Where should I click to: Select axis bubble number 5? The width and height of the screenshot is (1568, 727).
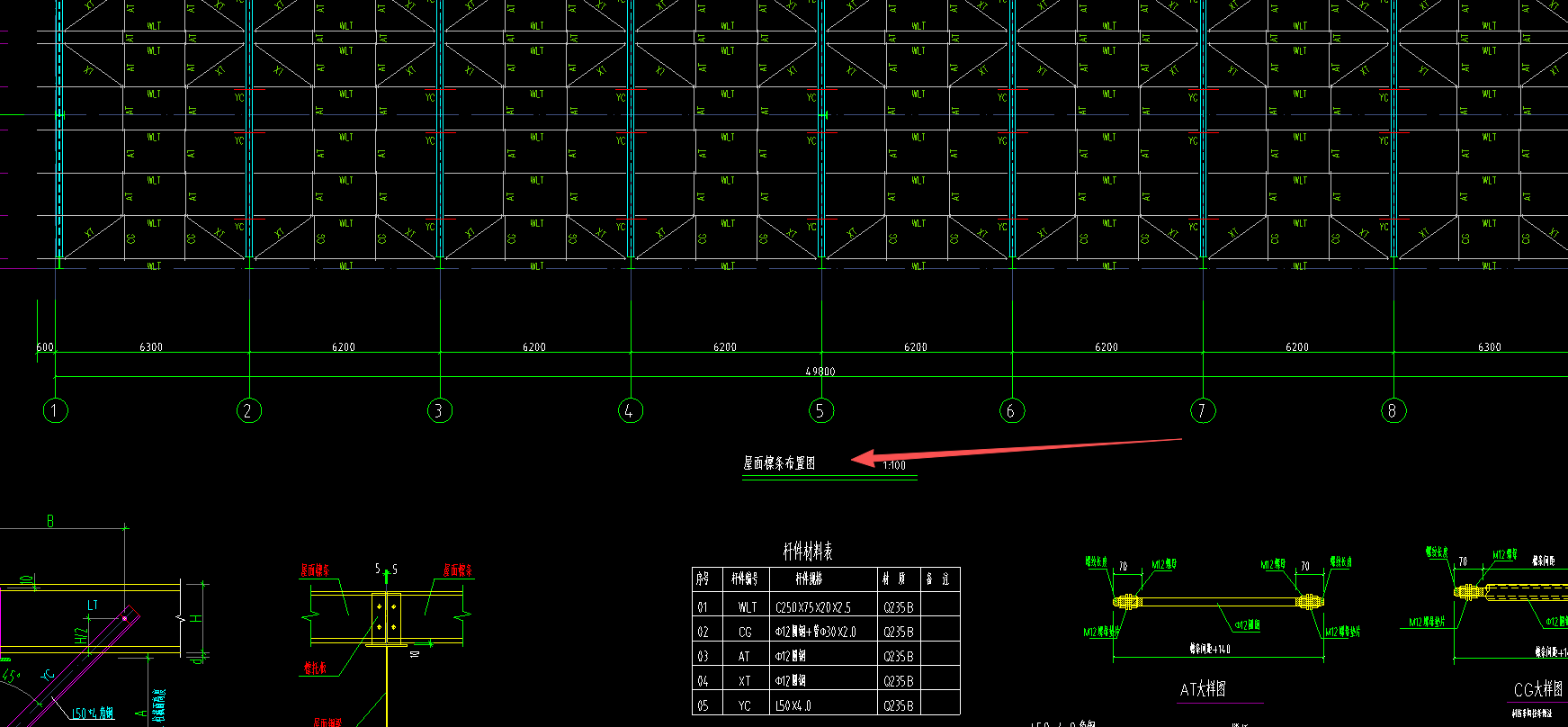point(820,411)
